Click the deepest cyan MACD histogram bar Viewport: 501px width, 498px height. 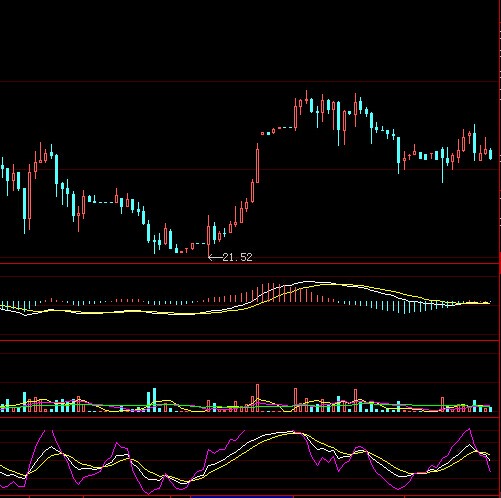405,308
